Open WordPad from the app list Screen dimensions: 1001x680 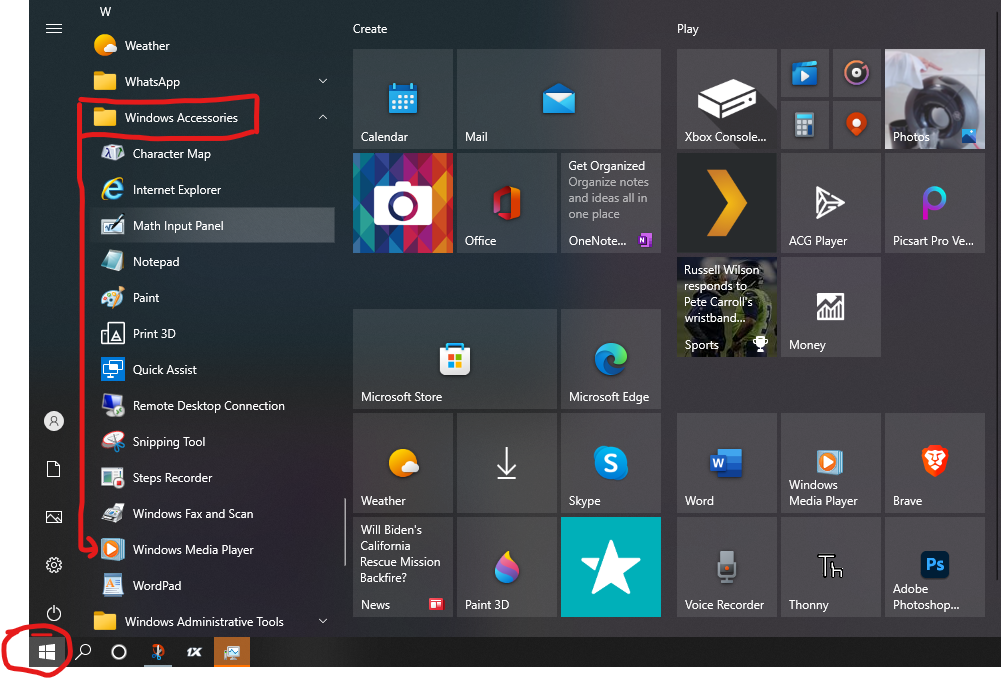pyautogui.click(x=212, y=586)
